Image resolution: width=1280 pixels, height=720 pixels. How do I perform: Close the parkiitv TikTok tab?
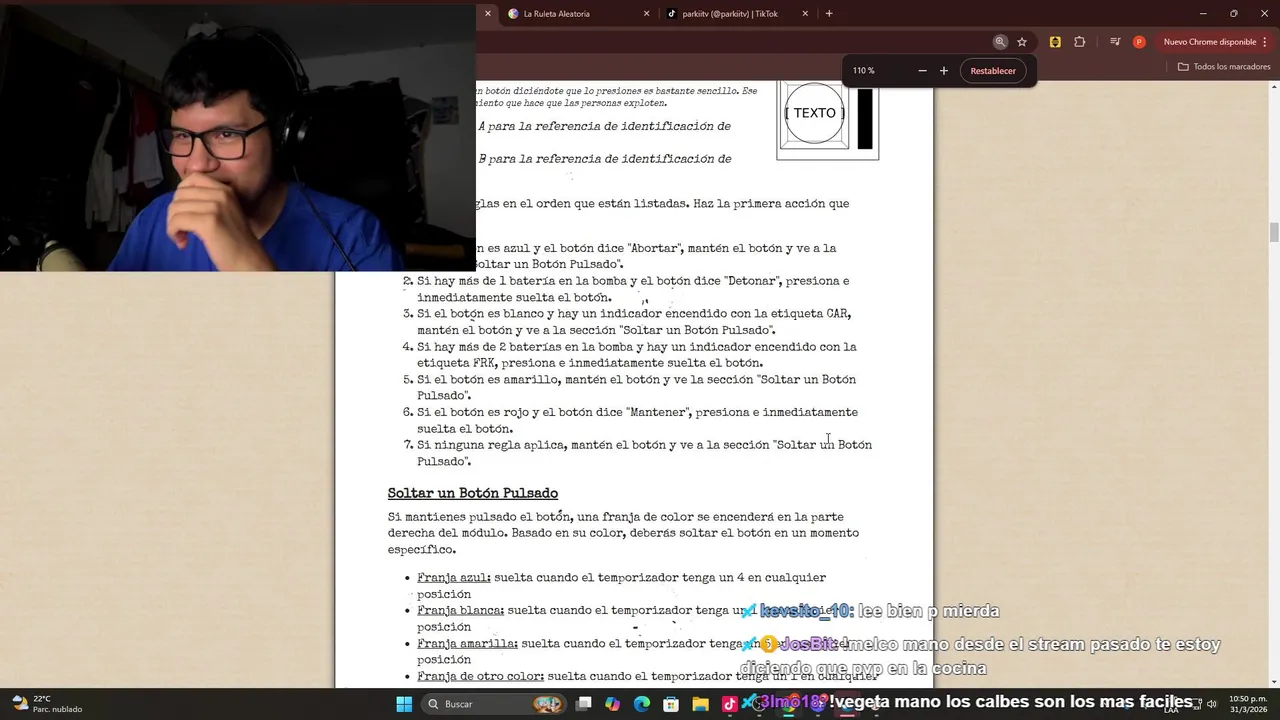click(x=805, y=14)
